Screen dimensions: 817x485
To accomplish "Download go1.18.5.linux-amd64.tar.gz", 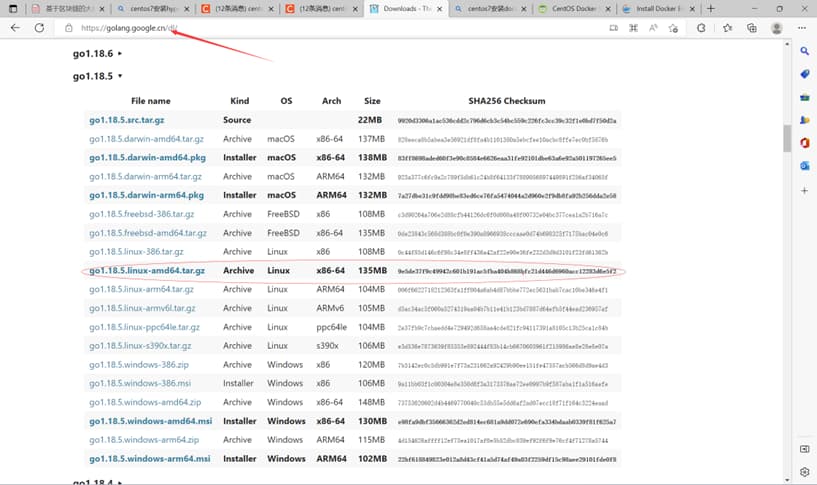I will (147, 270).
